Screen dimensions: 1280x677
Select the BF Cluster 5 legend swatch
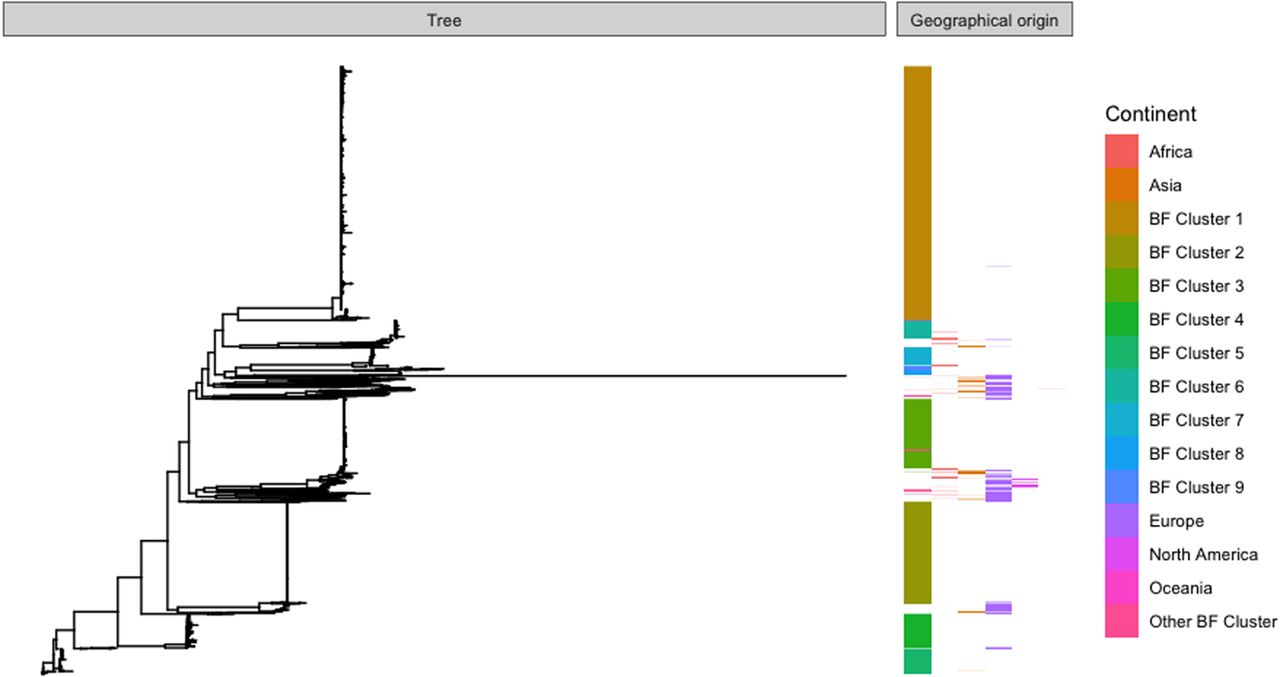[x=1121, y=353]
